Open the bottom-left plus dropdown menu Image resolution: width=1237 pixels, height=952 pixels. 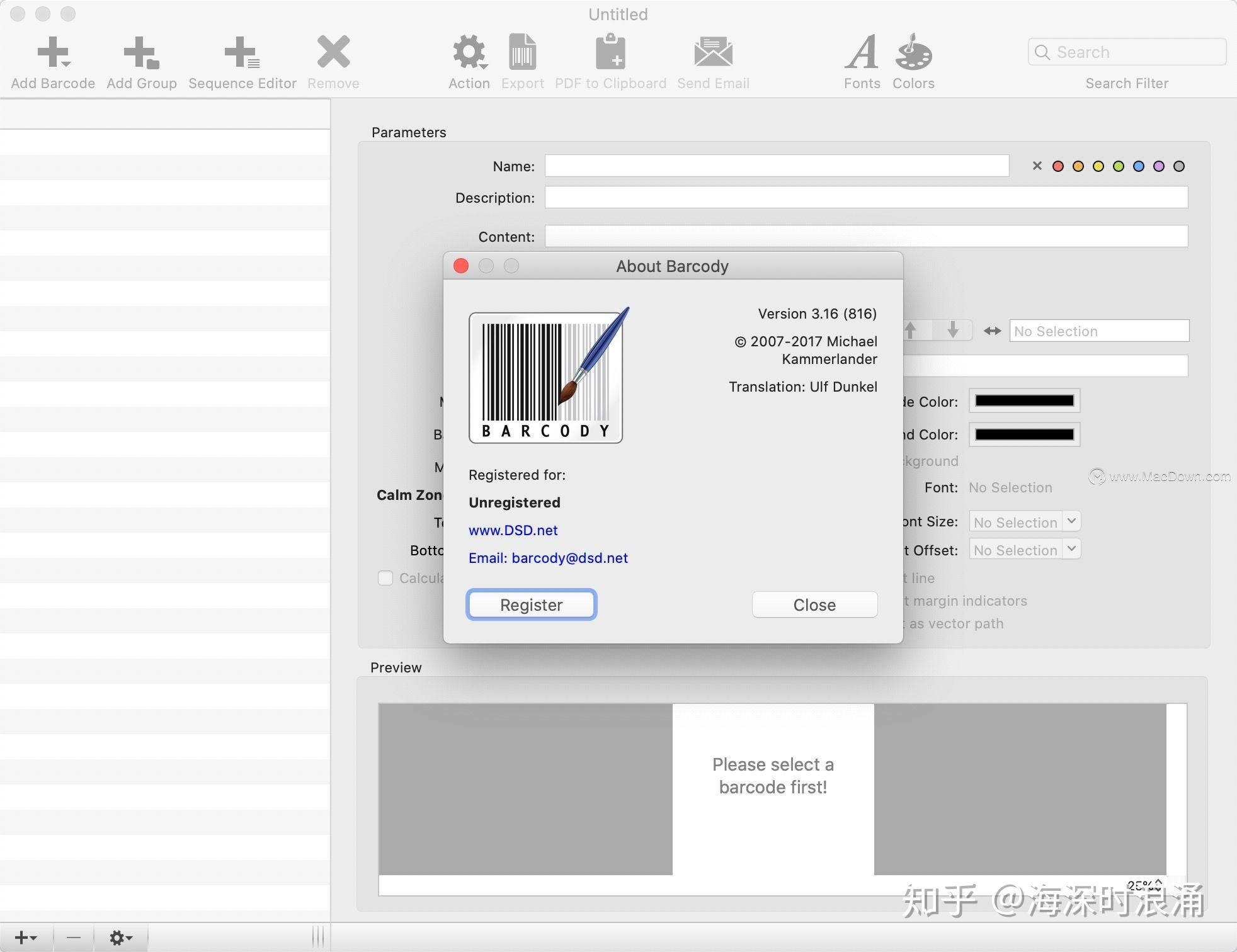click(x=26, y=938)
